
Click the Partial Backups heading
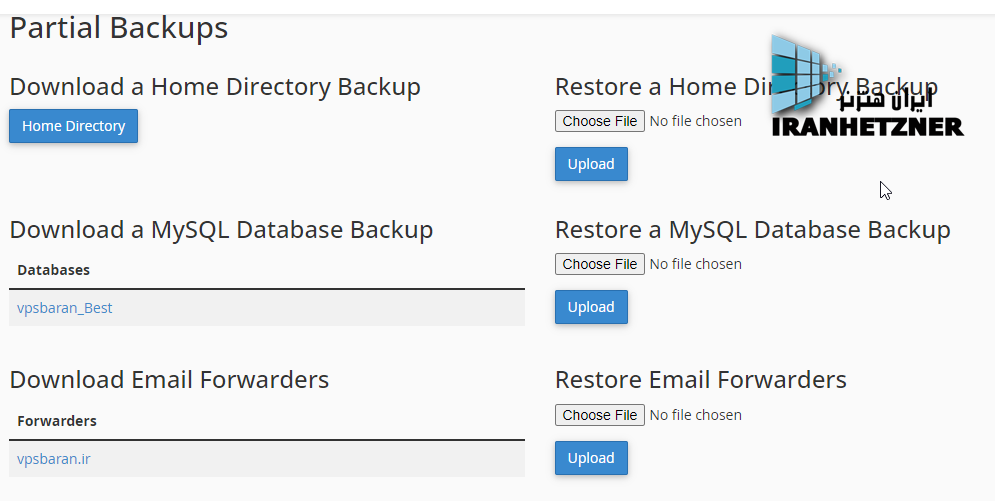[x=119, y=29]
